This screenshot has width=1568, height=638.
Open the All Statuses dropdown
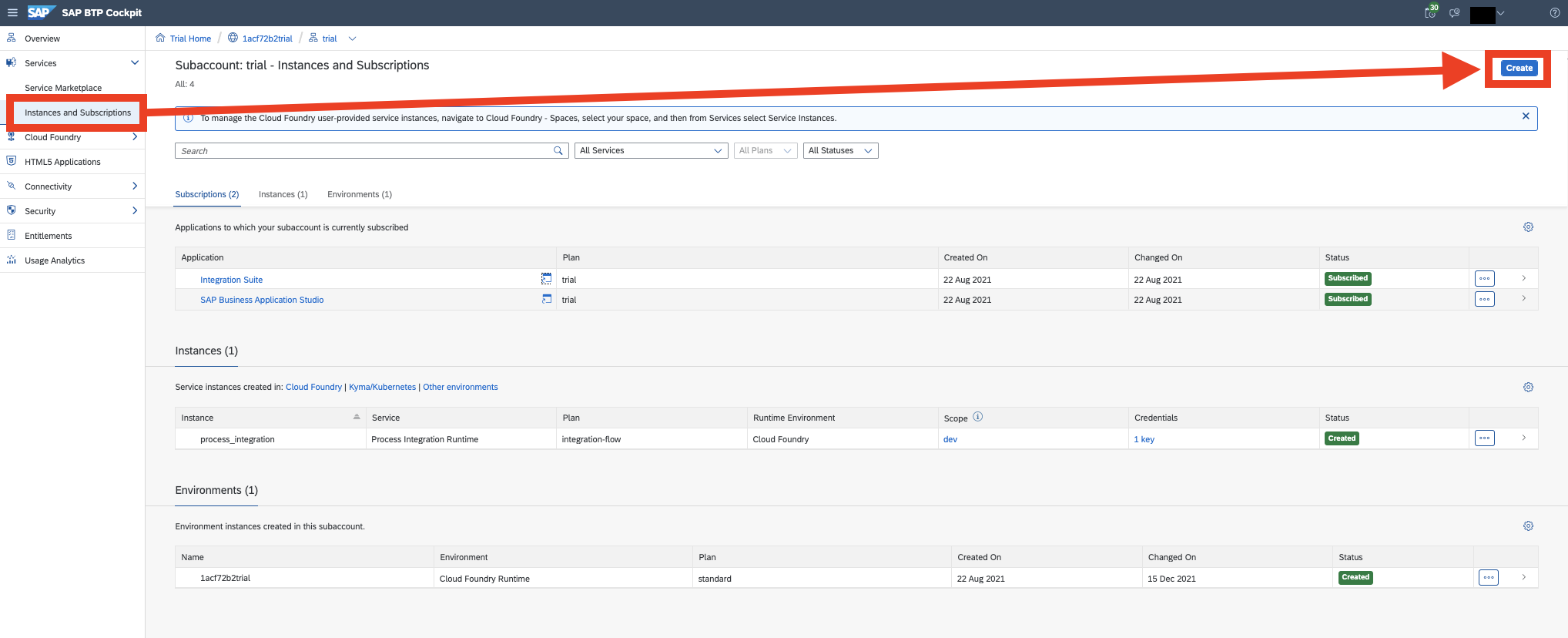pyautogui.click(x=840, y=151)
